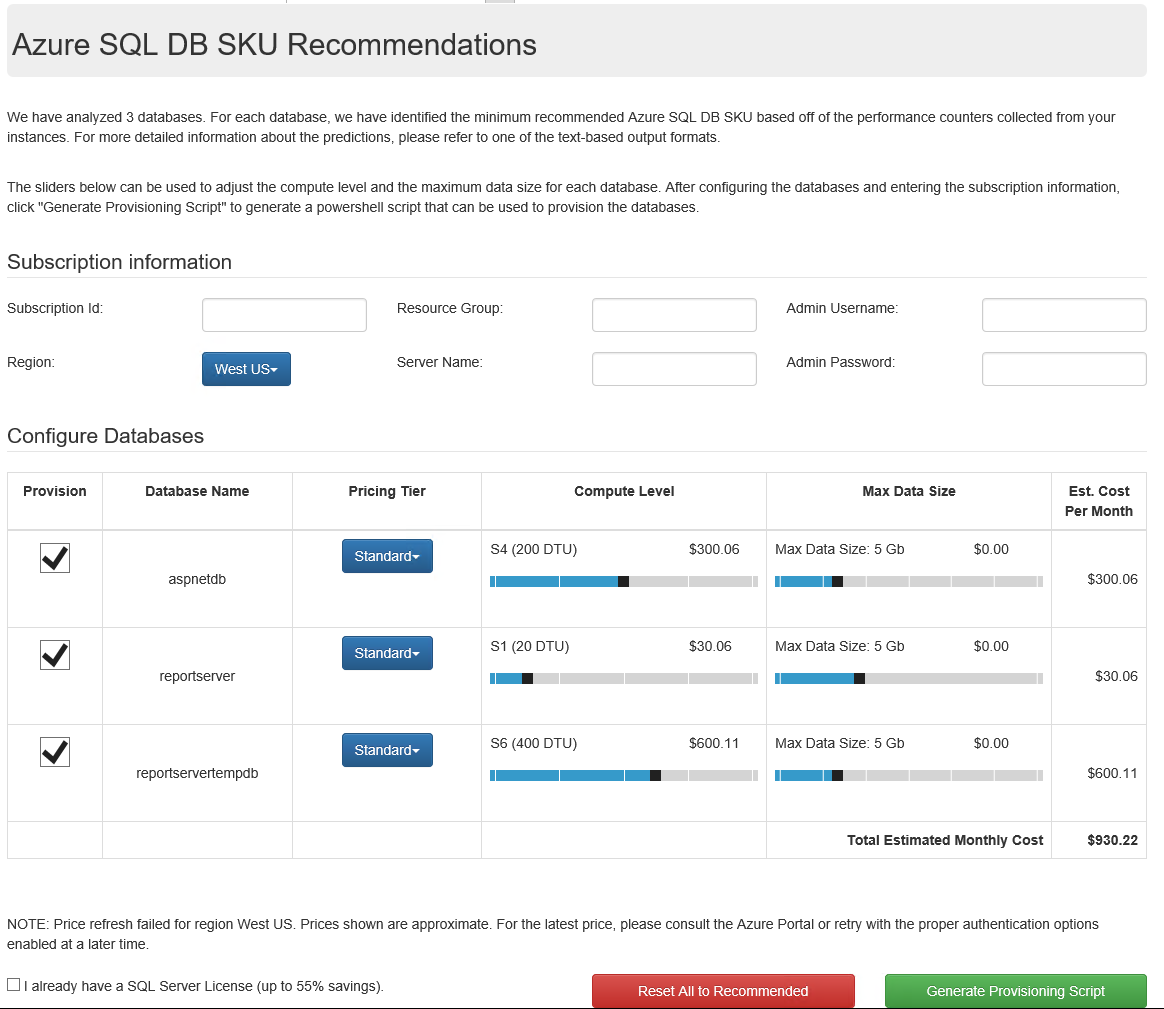The width and height of the screenshot is (1164, 1009).
Task: Click the Admin Username text field
Action: (x=1064, y=315)
